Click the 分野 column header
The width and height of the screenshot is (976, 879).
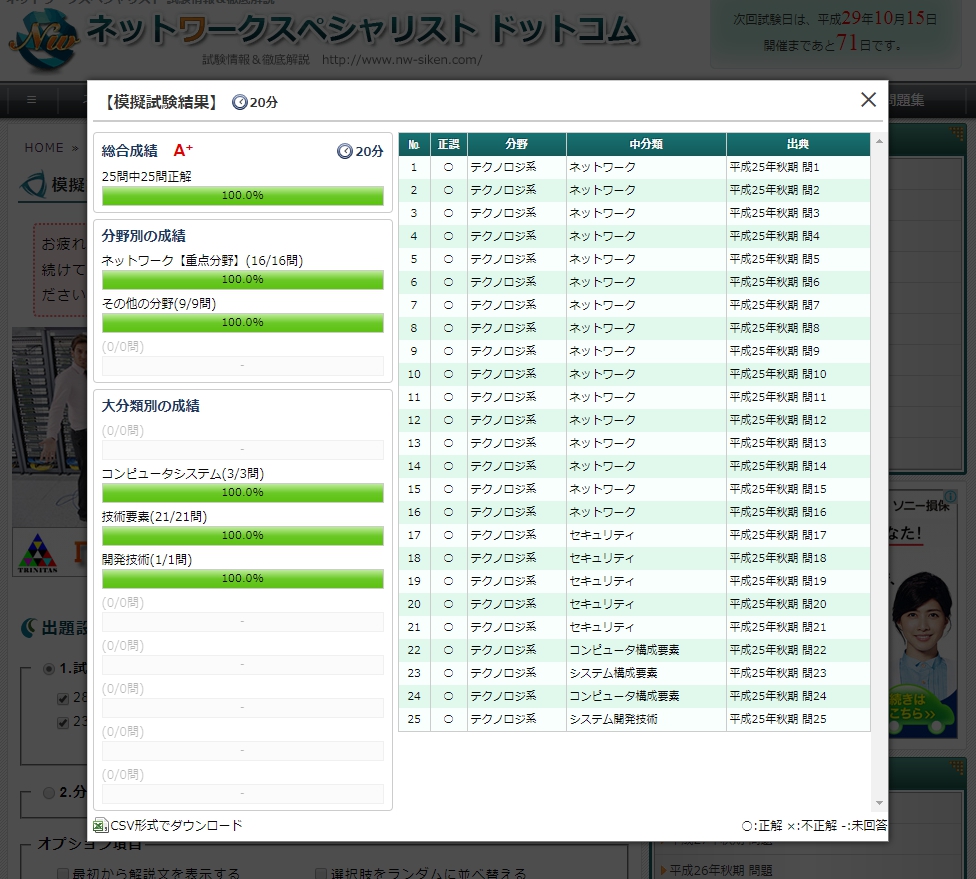coord(517,144)
